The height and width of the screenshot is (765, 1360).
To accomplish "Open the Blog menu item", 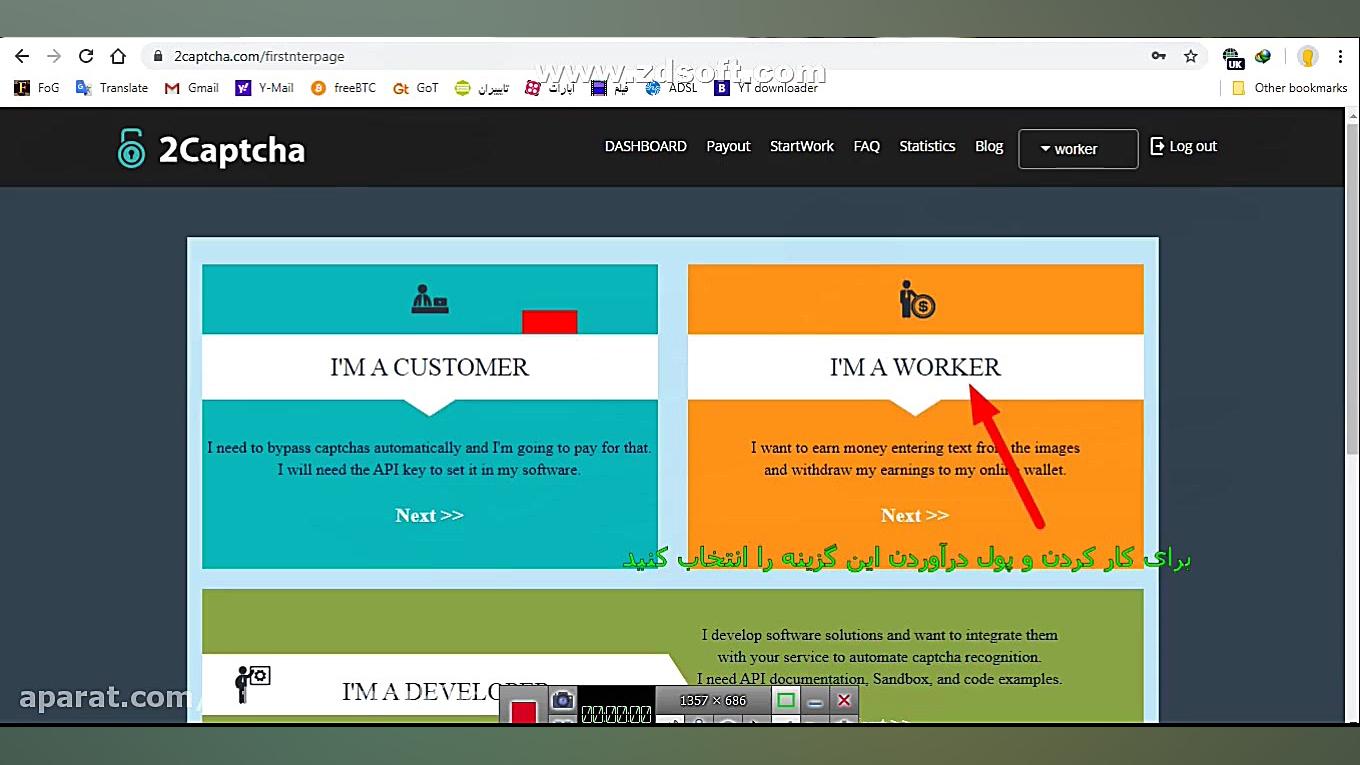I will [989, 146].
